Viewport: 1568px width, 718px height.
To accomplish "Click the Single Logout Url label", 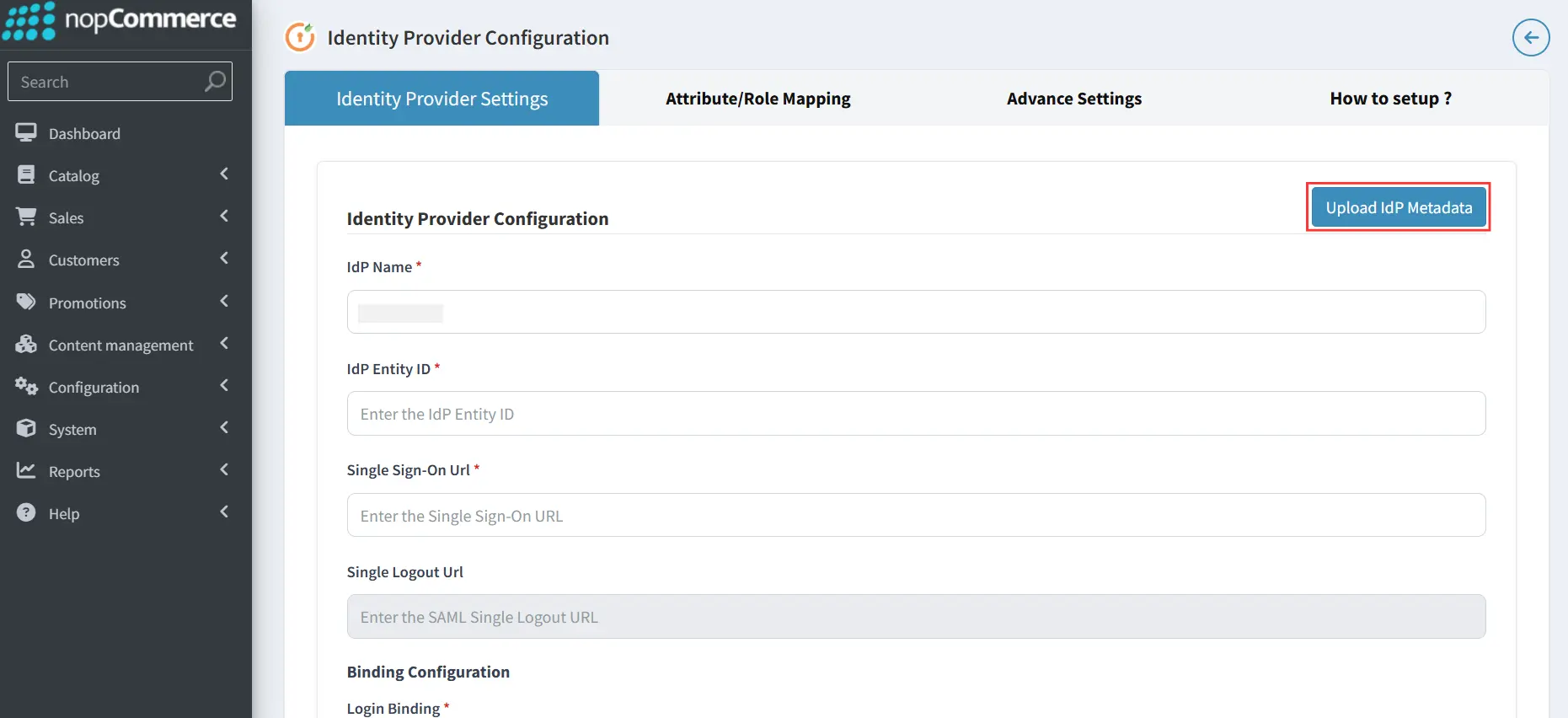I will pos(405,571).
